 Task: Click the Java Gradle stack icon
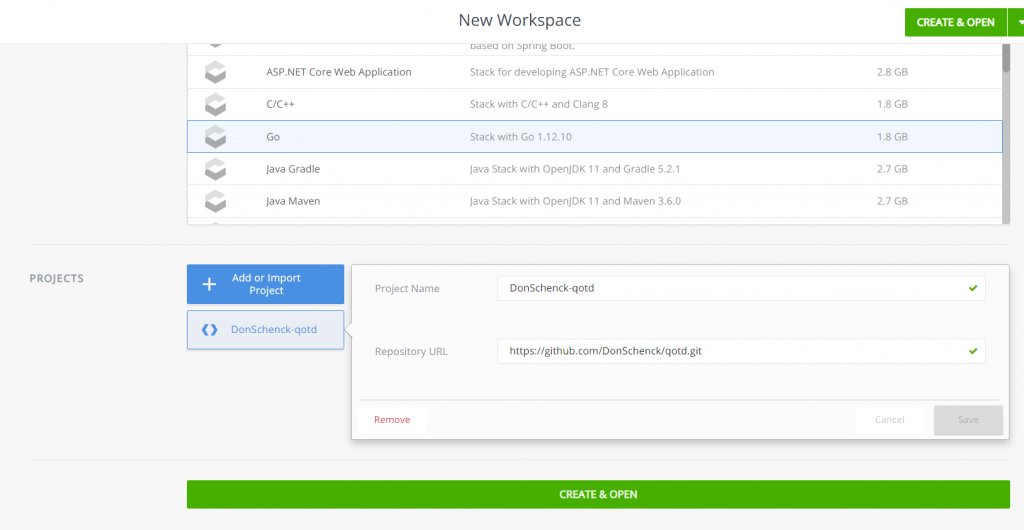[215, 169]
